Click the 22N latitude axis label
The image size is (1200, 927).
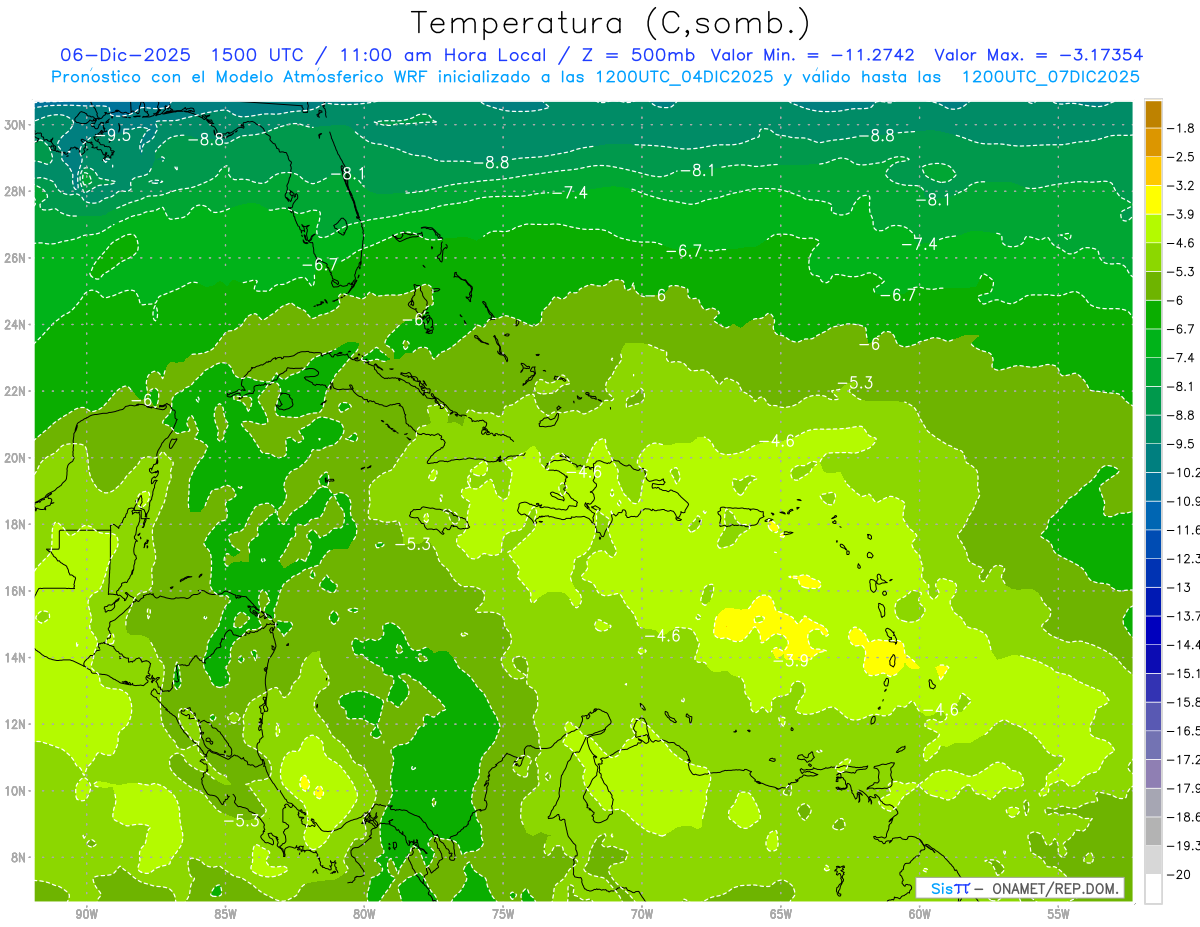pyautogui.click(x=16, y=391)
